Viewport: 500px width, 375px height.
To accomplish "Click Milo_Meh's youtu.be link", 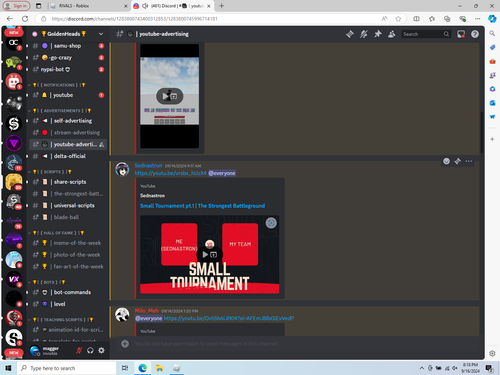I will click(229, 318).
